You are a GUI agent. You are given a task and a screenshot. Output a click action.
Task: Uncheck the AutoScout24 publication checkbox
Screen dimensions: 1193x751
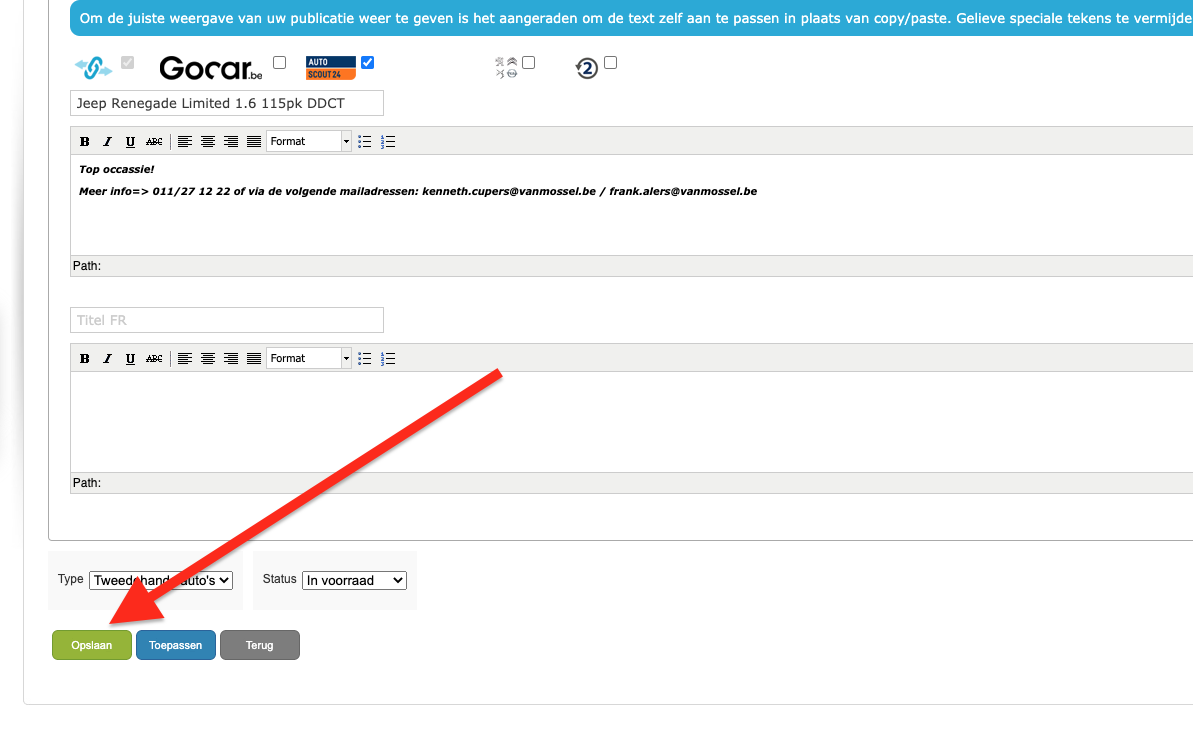pyautogui.click(x=367, y=62)
